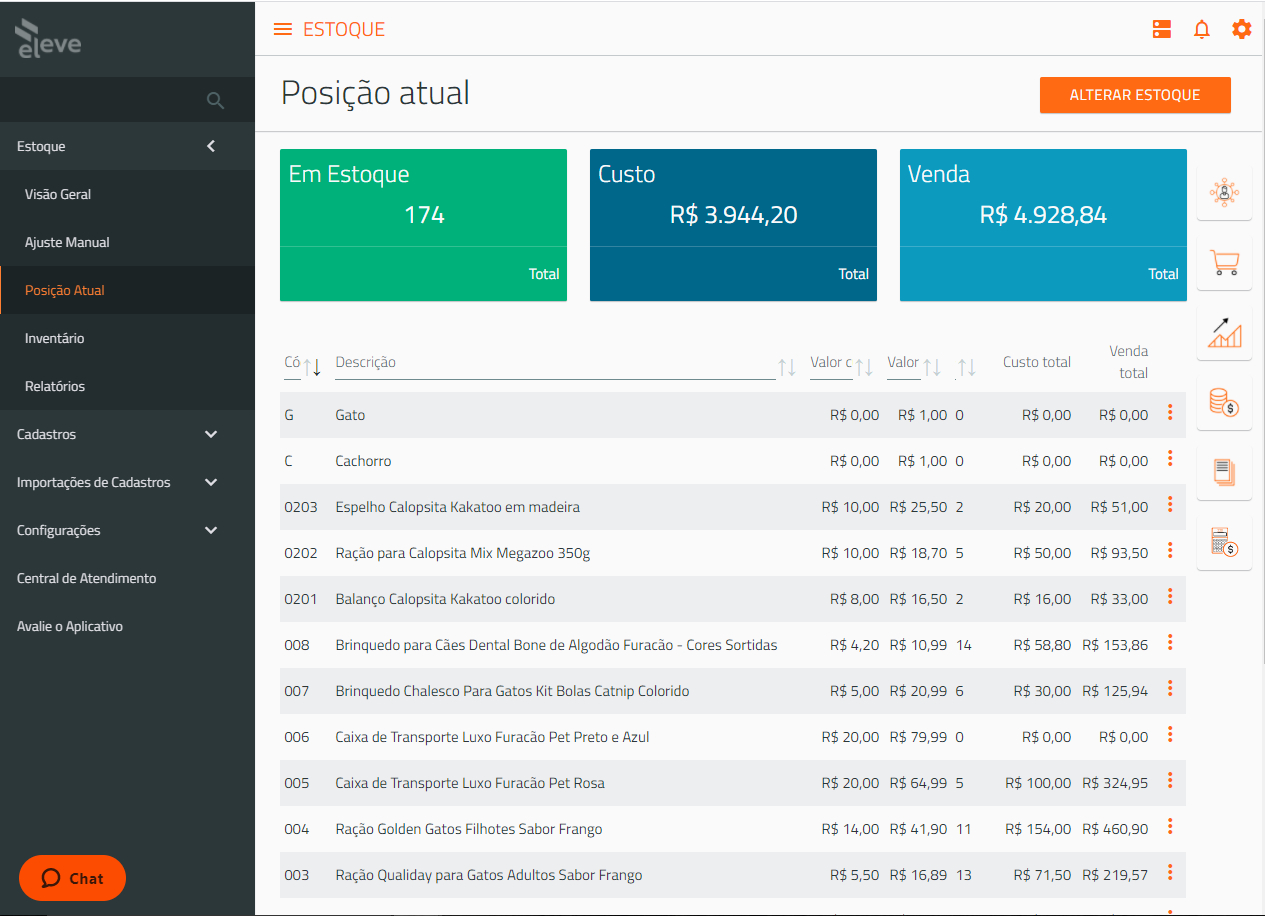Collapse the Estoque sidebar section

pyautogui.click(x=211, y=146)
